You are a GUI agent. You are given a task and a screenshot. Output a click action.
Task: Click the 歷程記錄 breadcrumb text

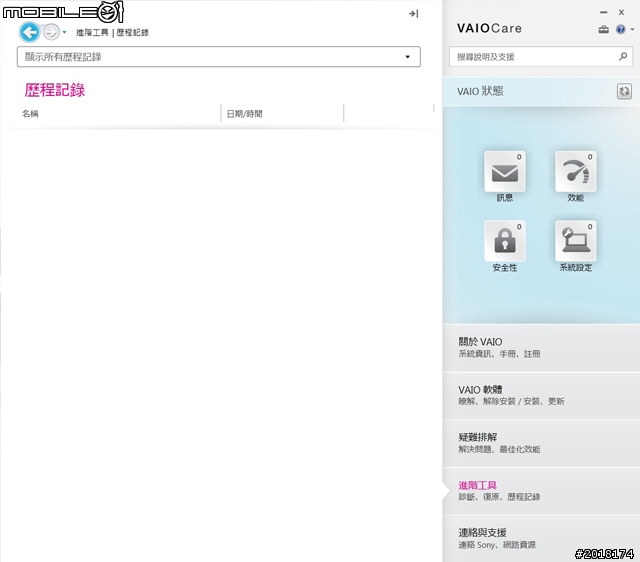[x=133, y=33]
